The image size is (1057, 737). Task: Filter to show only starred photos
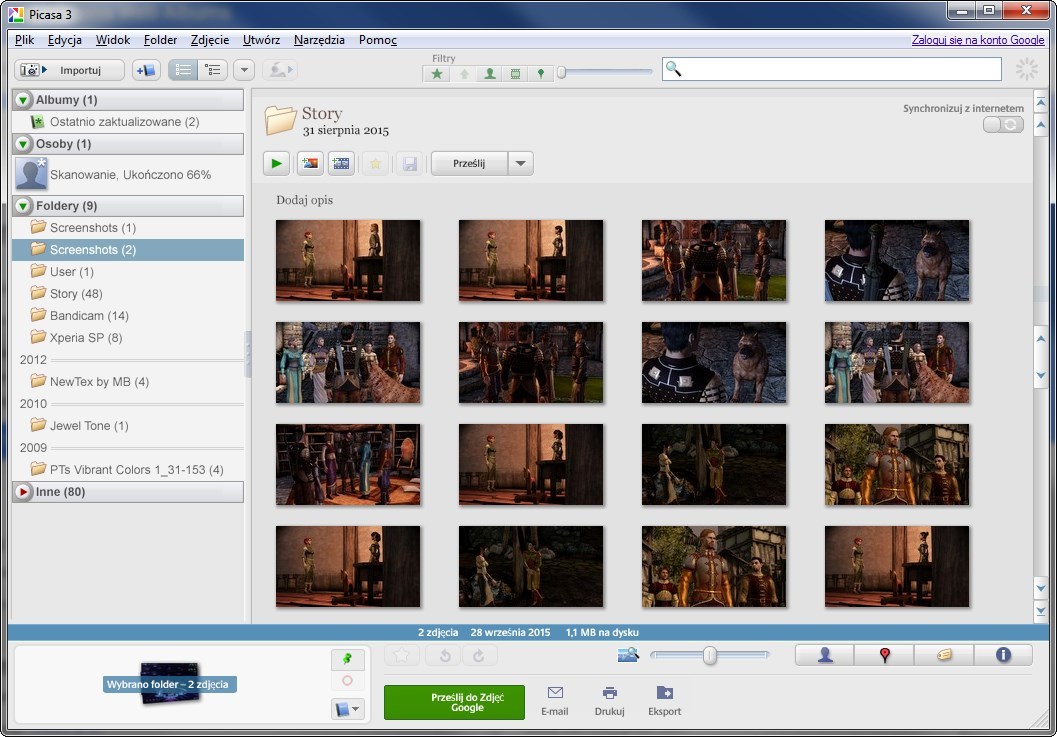[437, 73]
